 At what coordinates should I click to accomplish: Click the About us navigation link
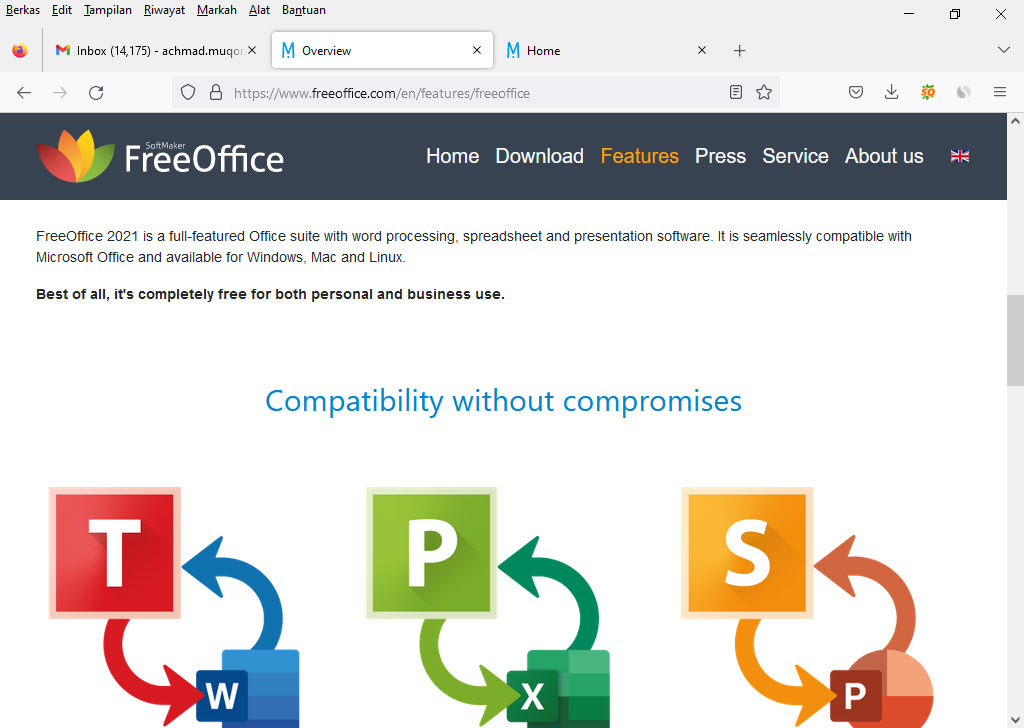[884, 156]
